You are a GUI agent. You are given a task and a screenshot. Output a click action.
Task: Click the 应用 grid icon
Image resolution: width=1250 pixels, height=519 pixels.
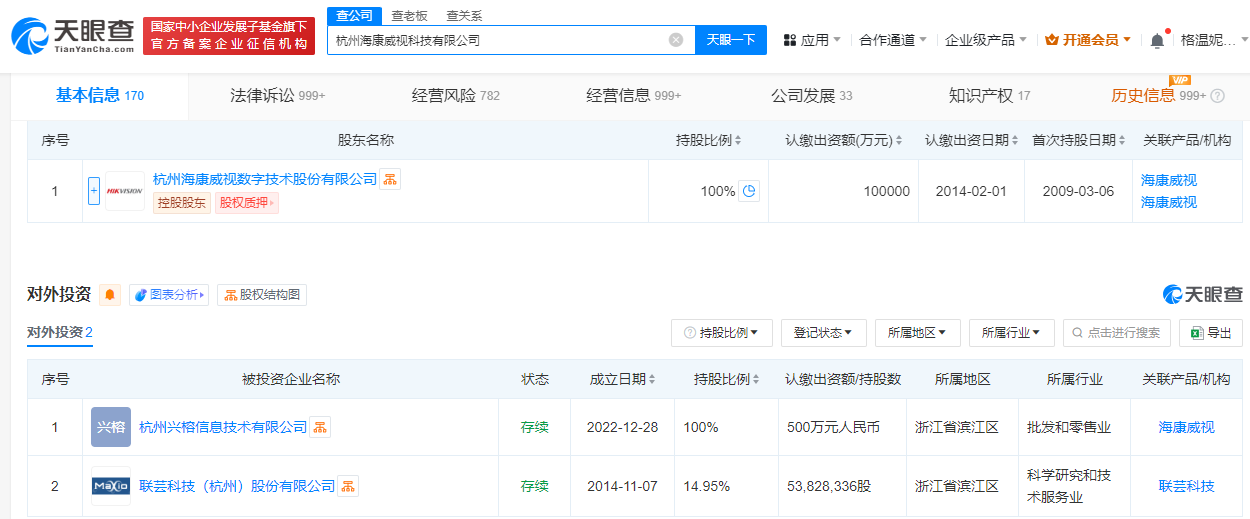(790, 40)
